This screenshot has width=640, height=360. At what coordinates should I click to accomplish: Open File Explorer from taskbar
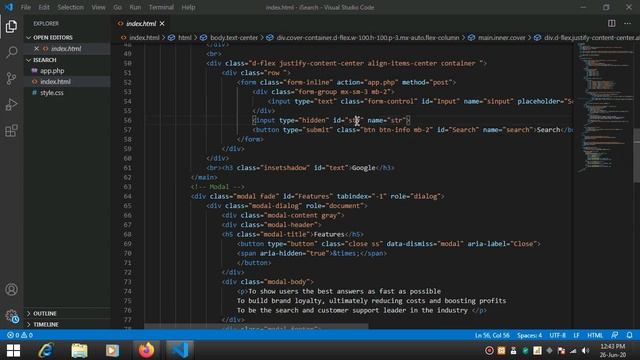point(79,351)
